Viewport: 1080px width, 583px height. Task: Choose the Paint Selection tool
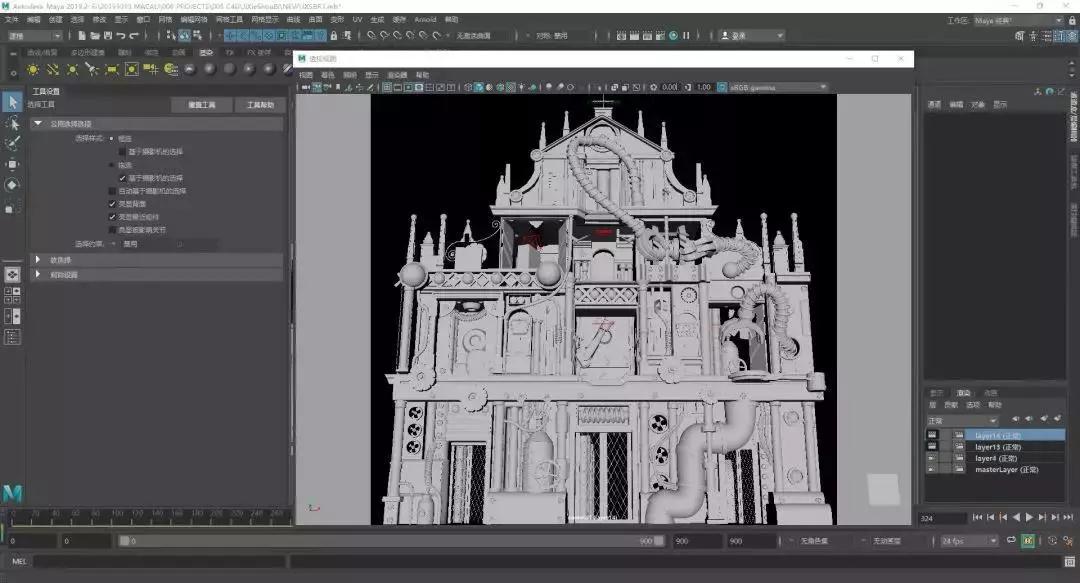[12, 144]
